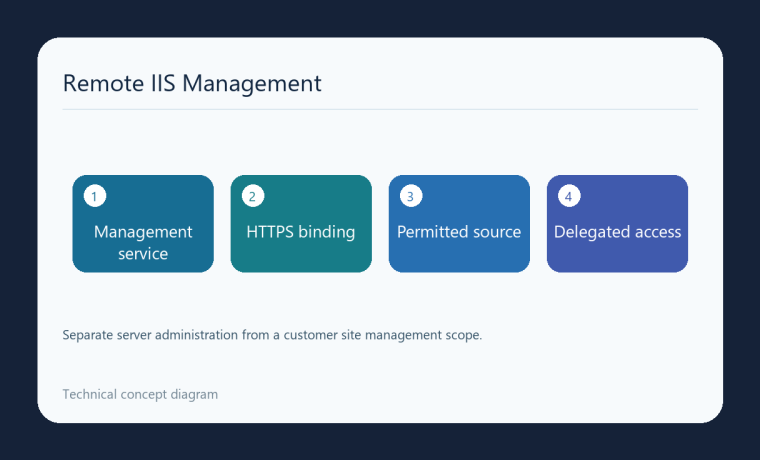The width and height of the screenshot is (760, 460).
Task: Click the Remote IIS Management heading
Action: pyautogui.click(x=192, y=83)
